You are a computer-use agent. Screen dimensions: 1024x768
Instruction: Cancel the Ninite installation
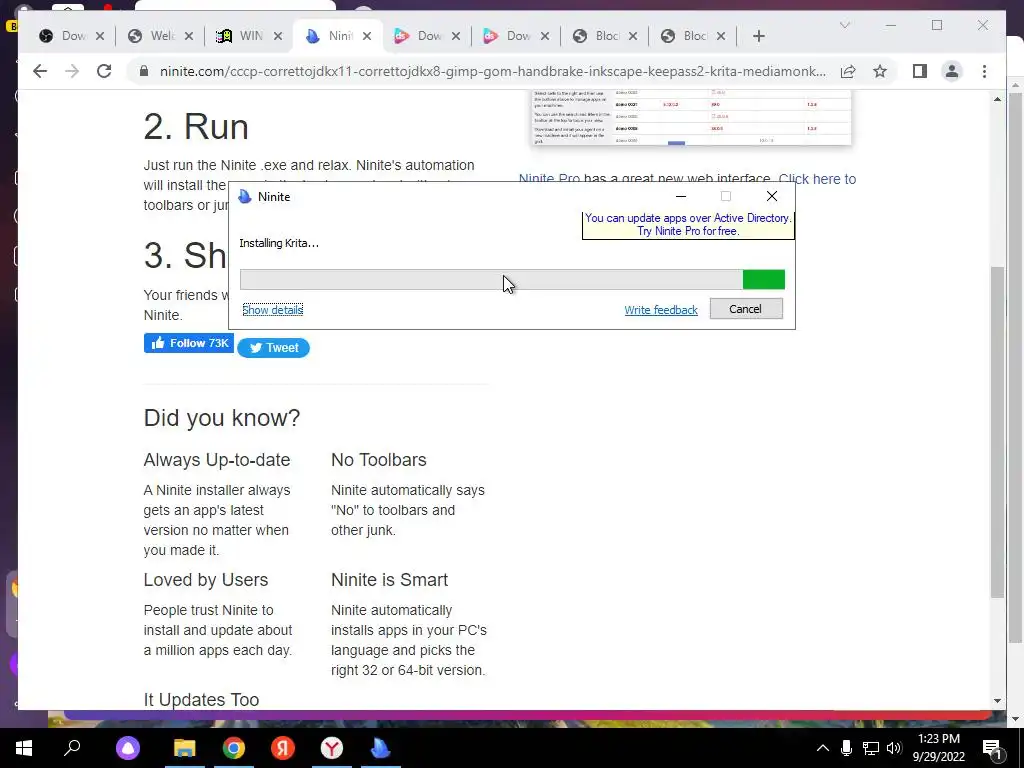click(746, 309)
